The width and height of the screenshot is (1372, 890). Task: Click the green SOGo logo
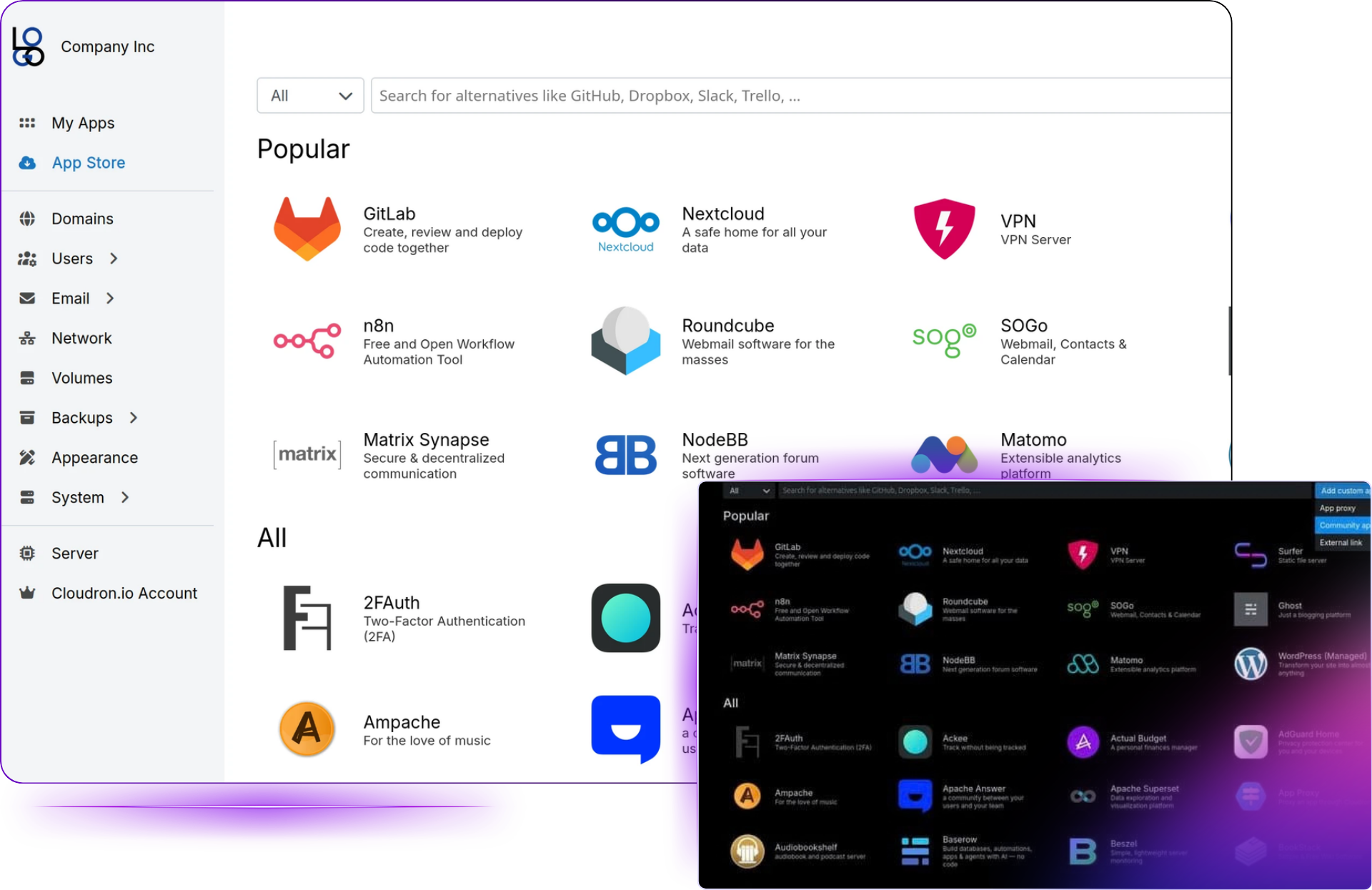pos(944,341)
